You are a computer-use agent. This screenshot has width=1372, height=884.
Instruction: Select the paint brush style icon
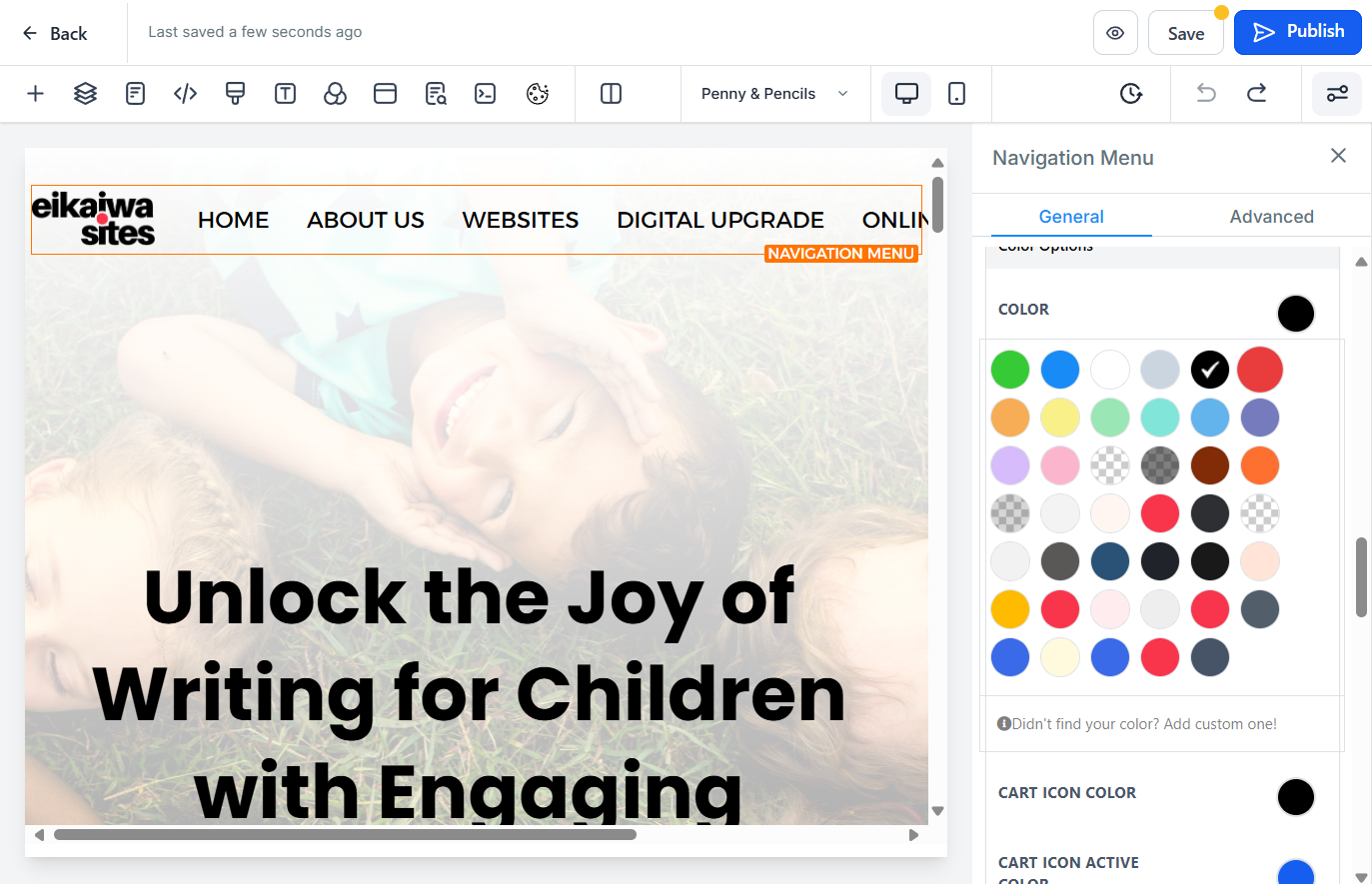pos(235,94)
